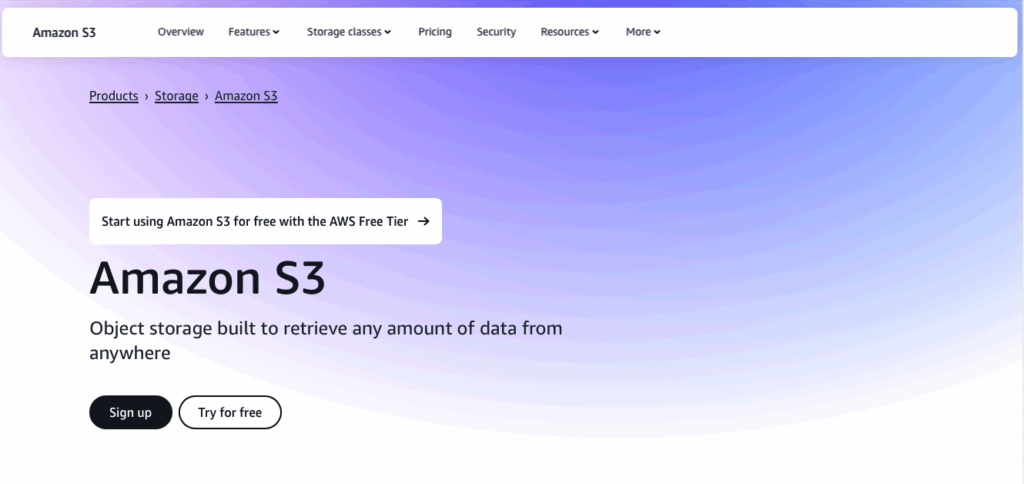Expand the Features dropdown menu
Viewport: 1024px width, 484px height.
tap(253, 31)
